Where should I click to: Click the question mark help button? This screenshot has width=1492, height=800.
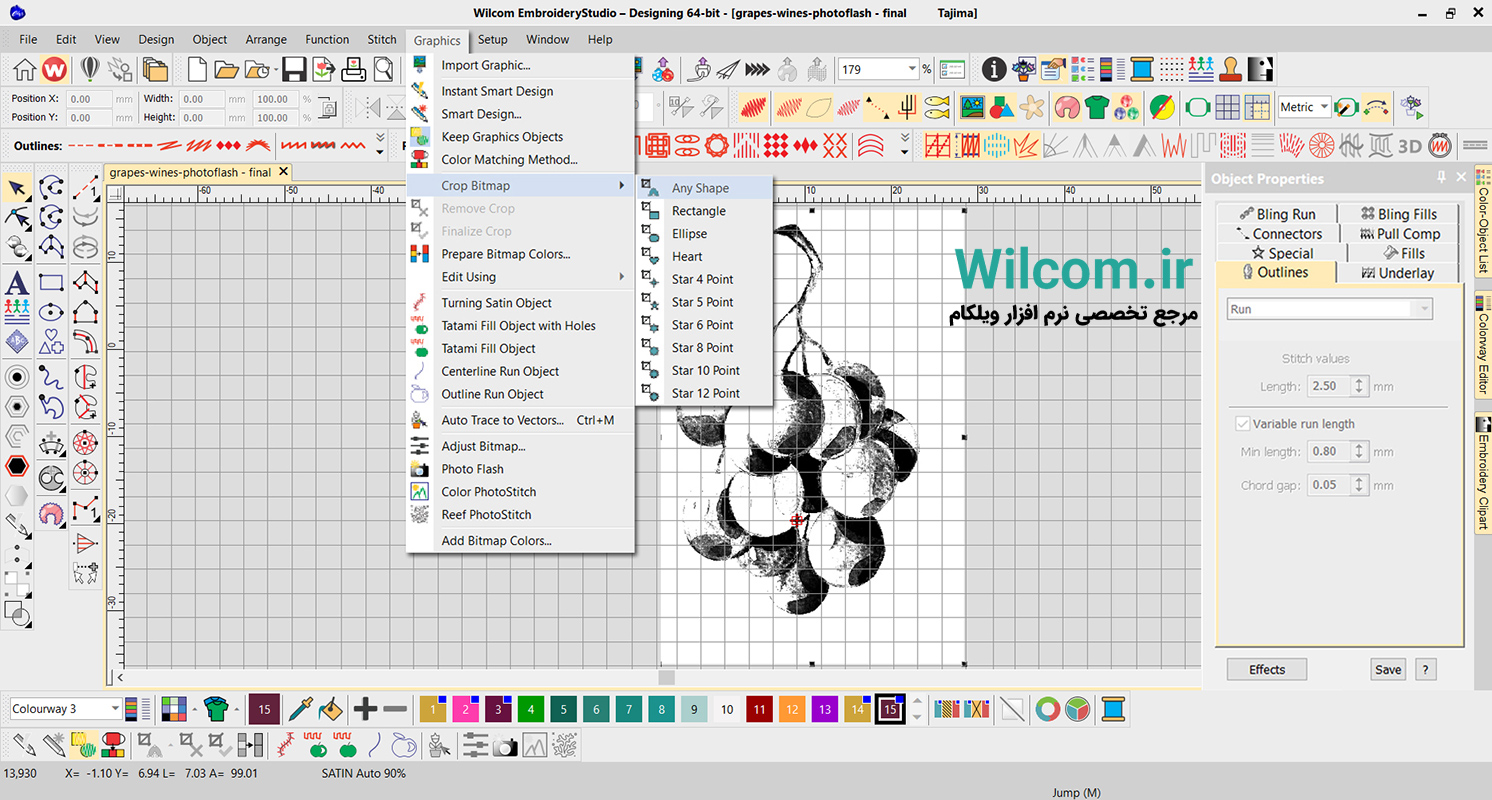pos(1426,670)
